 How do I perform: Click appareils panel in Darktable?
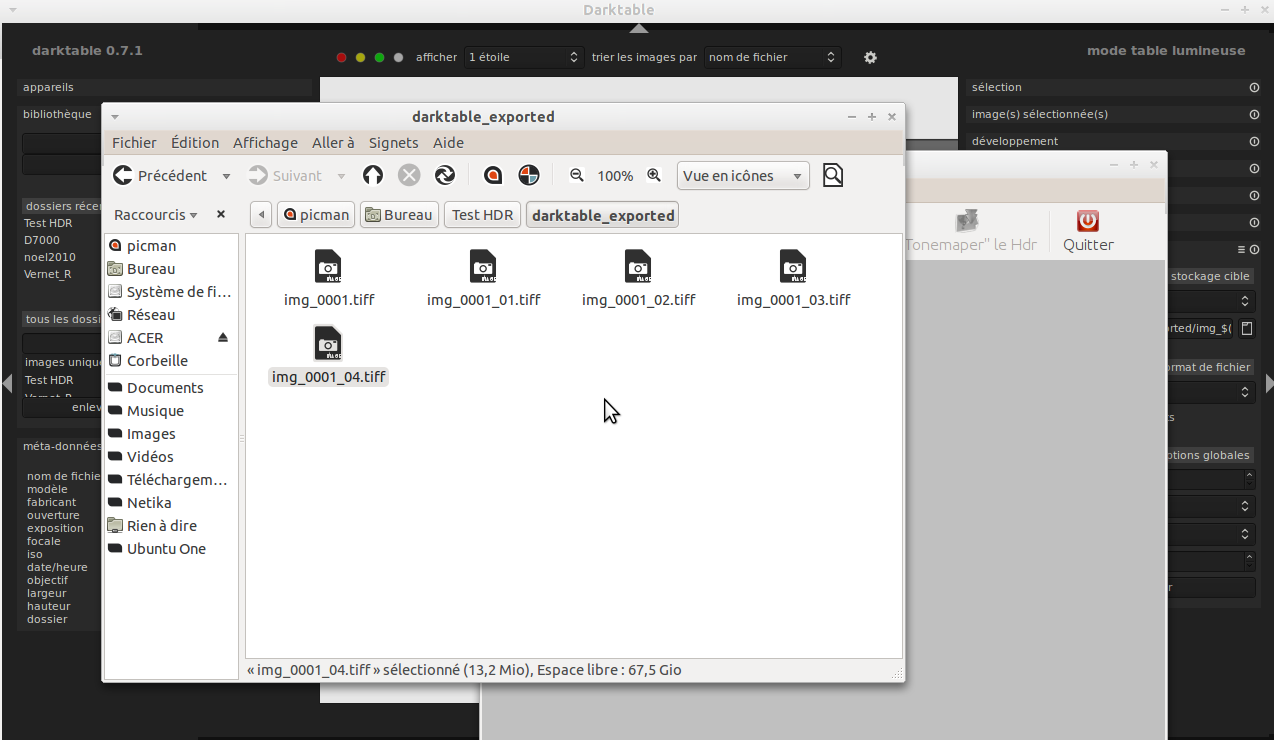[165, 87]
